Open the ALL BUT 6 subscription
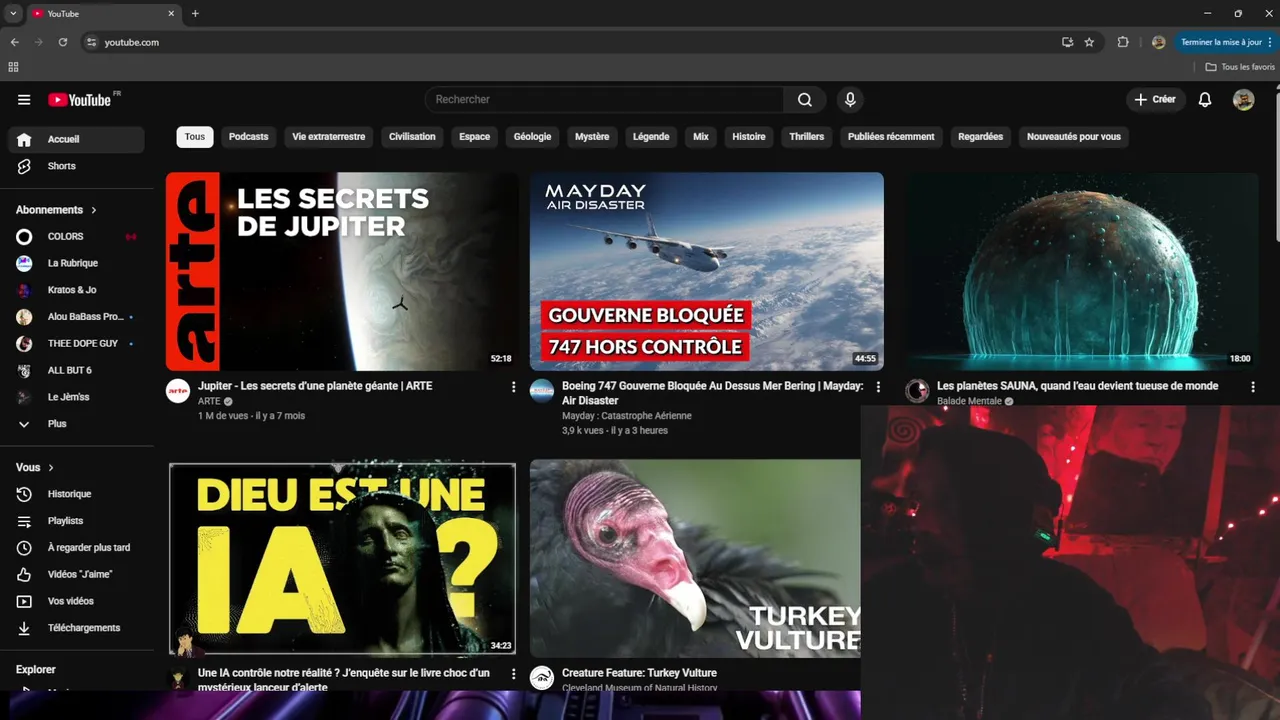1280x720 pixels. (x=76, y=370)
